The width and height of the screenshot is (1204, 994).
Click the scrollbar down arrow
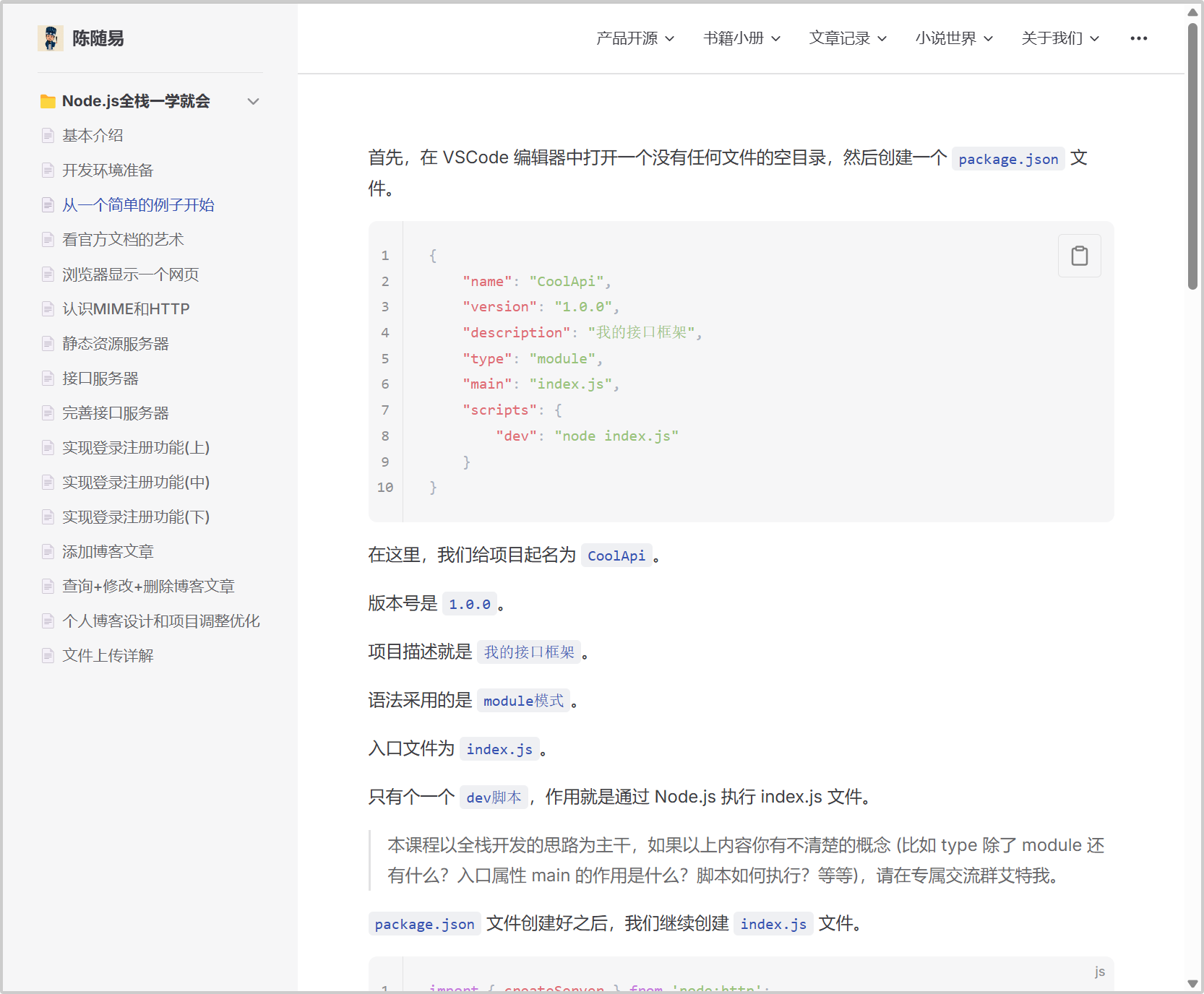click(1192, 984)
